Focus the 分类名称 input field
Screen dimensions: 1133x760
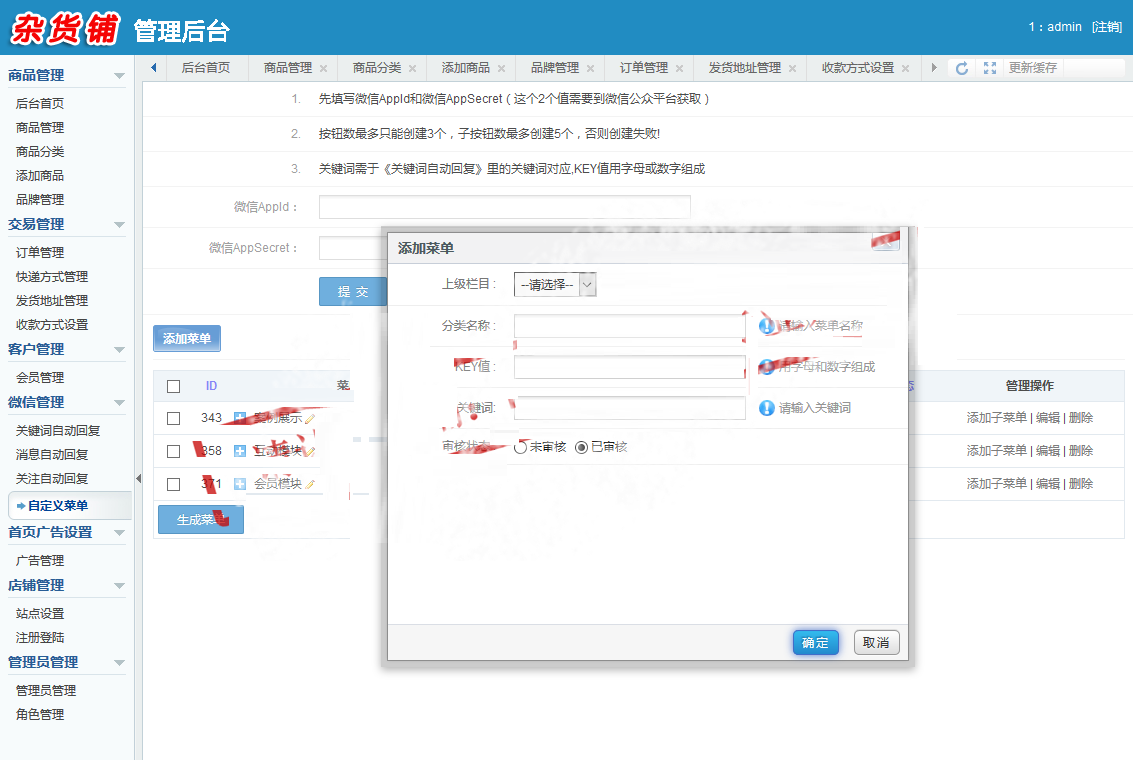point(629,326)
